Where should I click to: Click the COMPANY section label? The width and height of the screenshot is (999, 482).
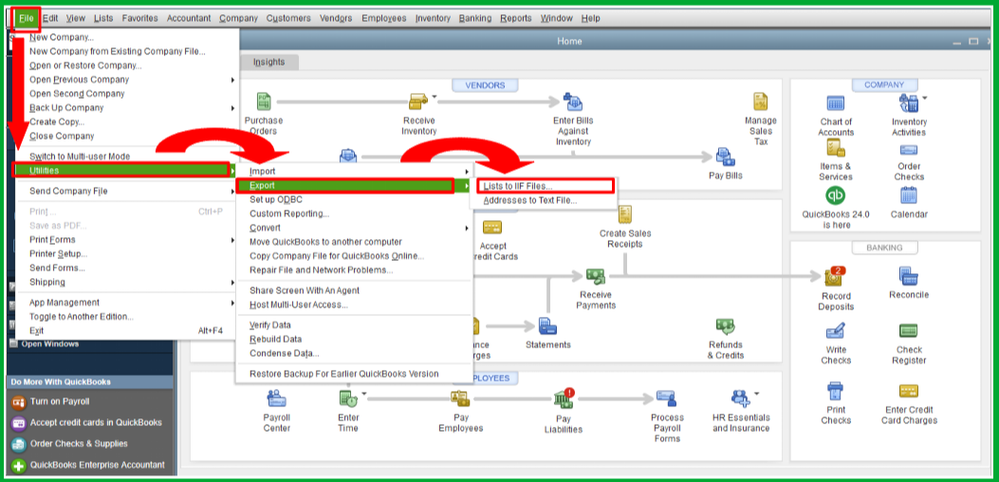click(x=884, y=85)
